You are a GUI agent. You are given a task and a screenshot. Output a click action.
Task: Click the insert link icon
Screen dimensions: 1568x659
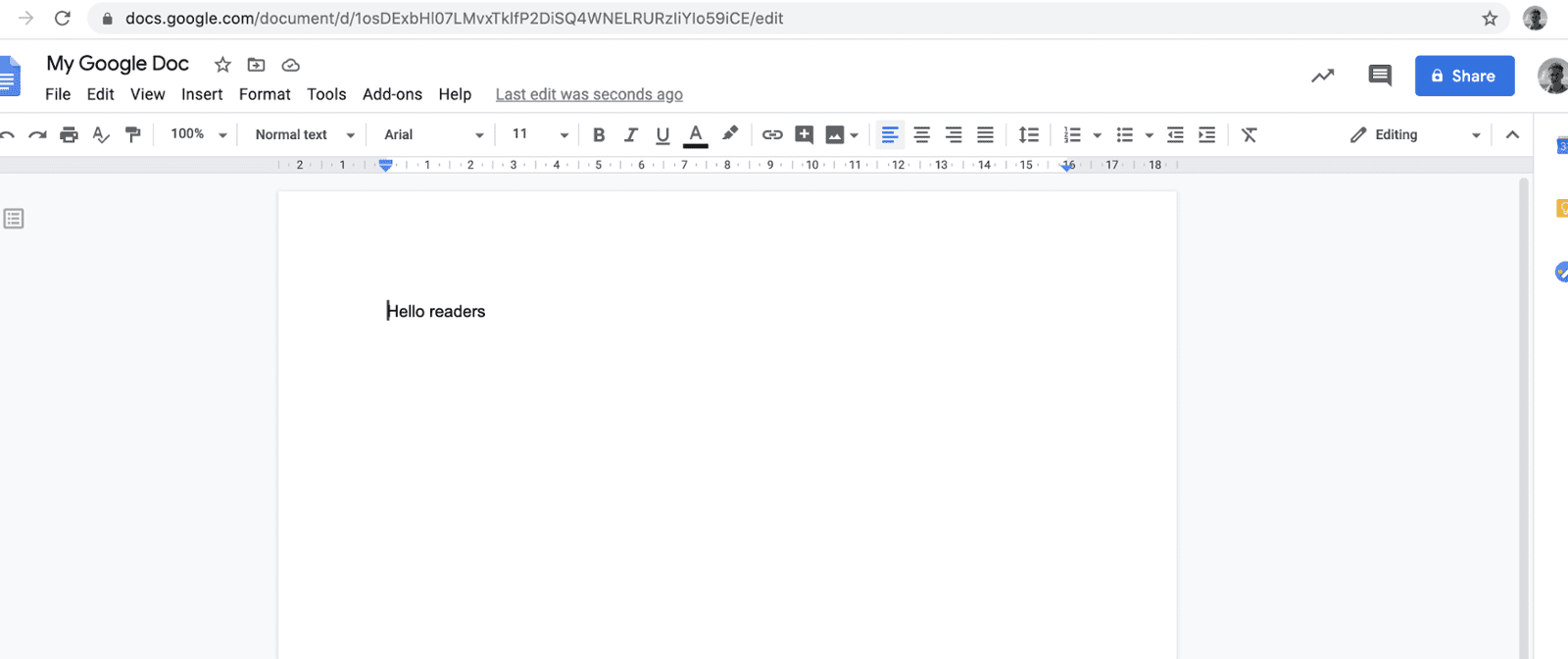coord(772,135)
